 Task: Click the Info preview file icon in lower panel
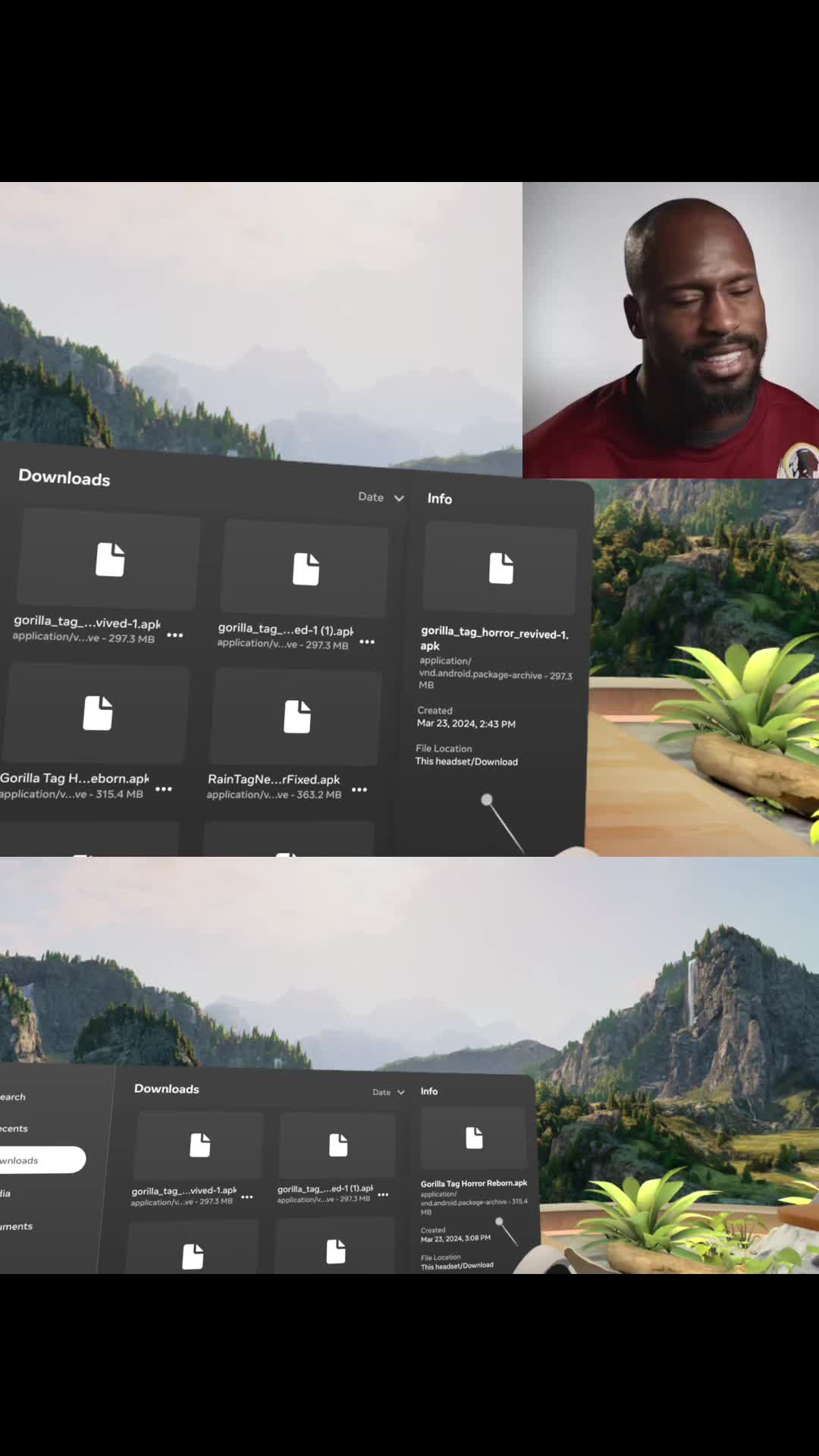point(474,1137)
